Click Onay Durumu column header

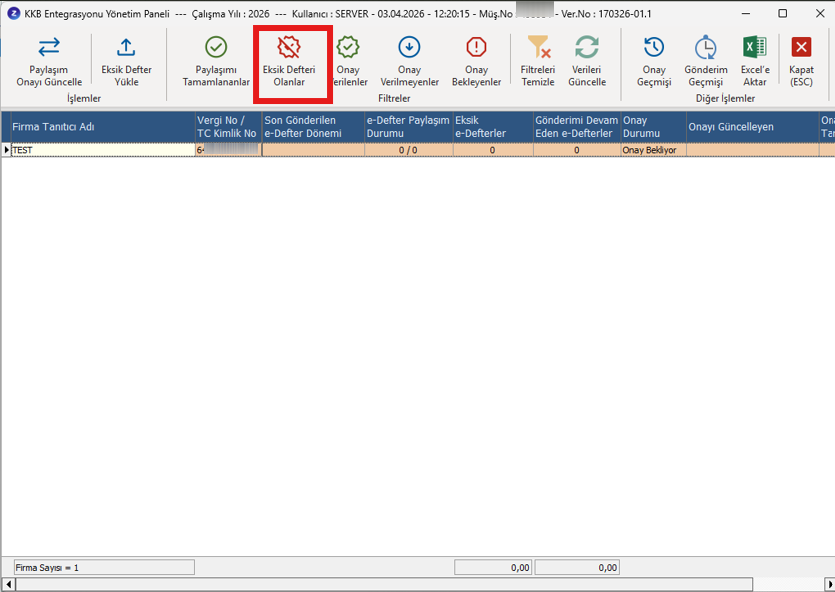click(654, 127)
